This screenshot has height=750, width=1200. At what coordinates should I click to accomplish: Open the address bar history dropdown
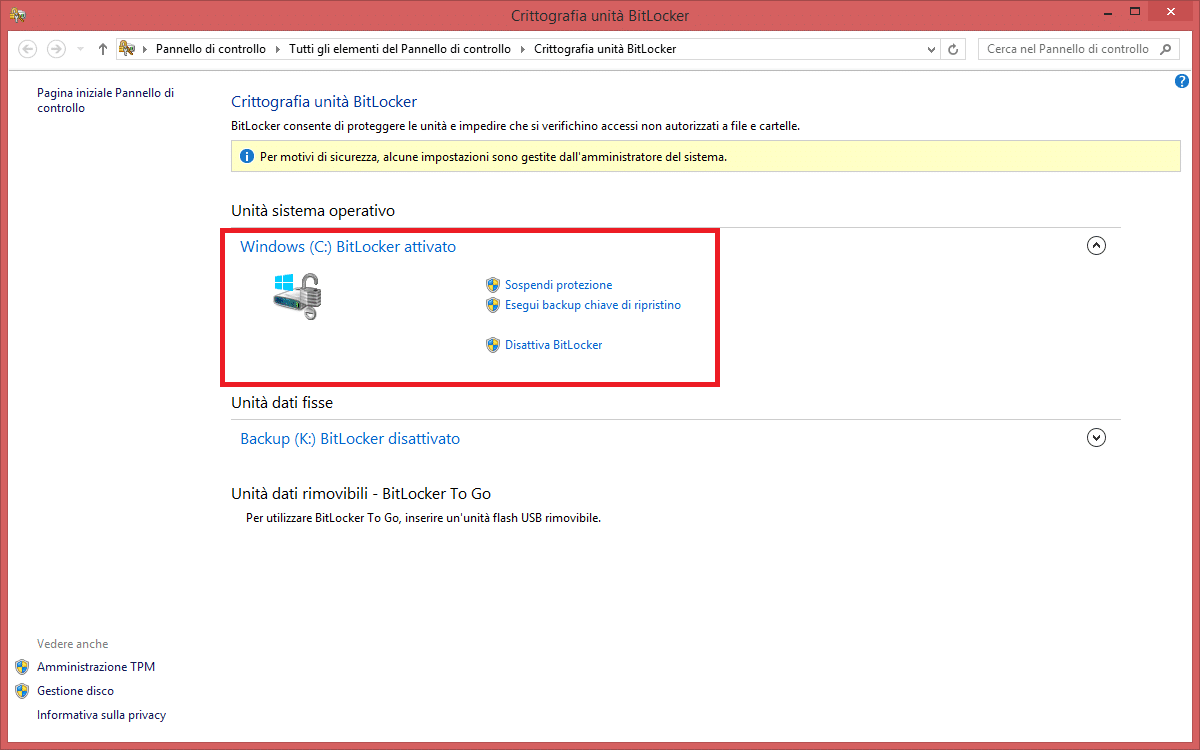click(x=932, y=49)
